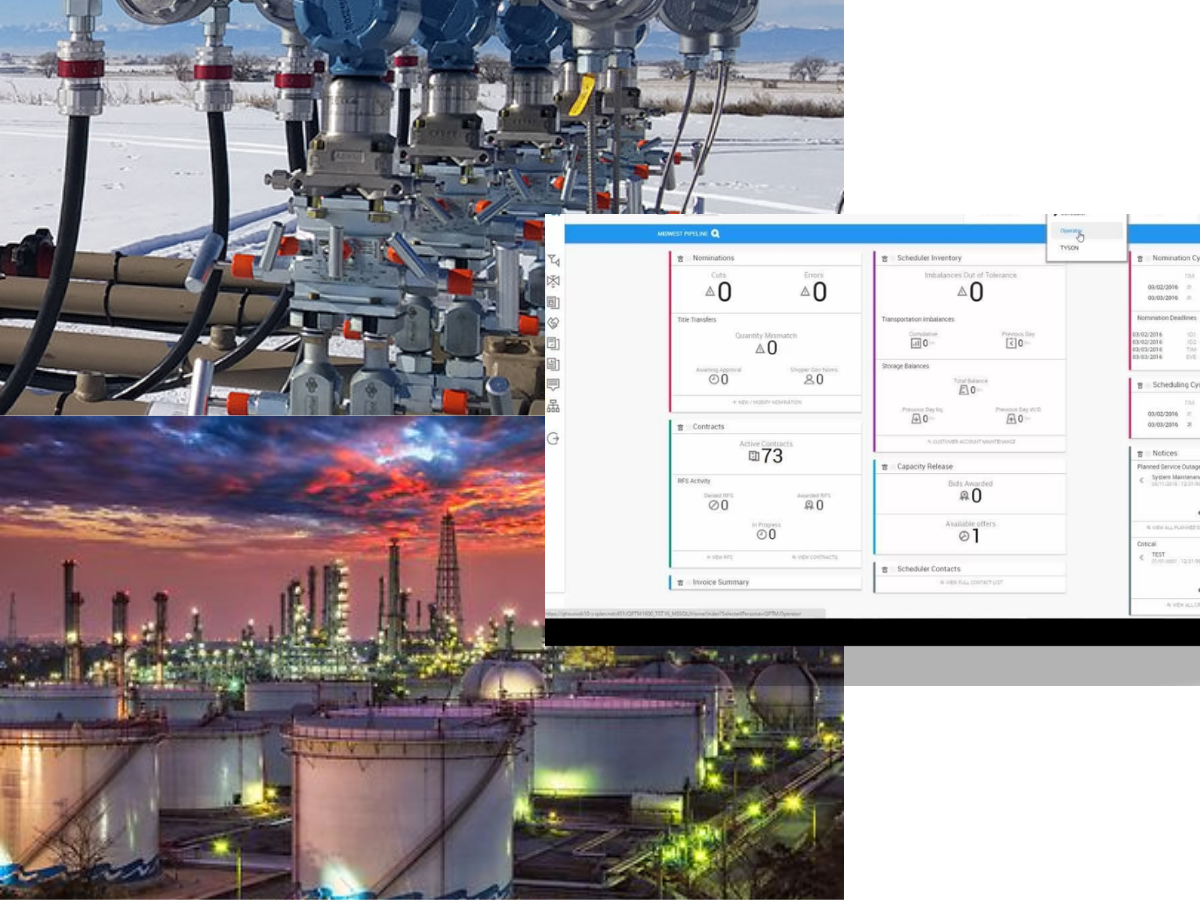Click trash icon on Capacity Release widget
The width and height of the screenshot is (1200, 900).
click(x=884, y=467)
